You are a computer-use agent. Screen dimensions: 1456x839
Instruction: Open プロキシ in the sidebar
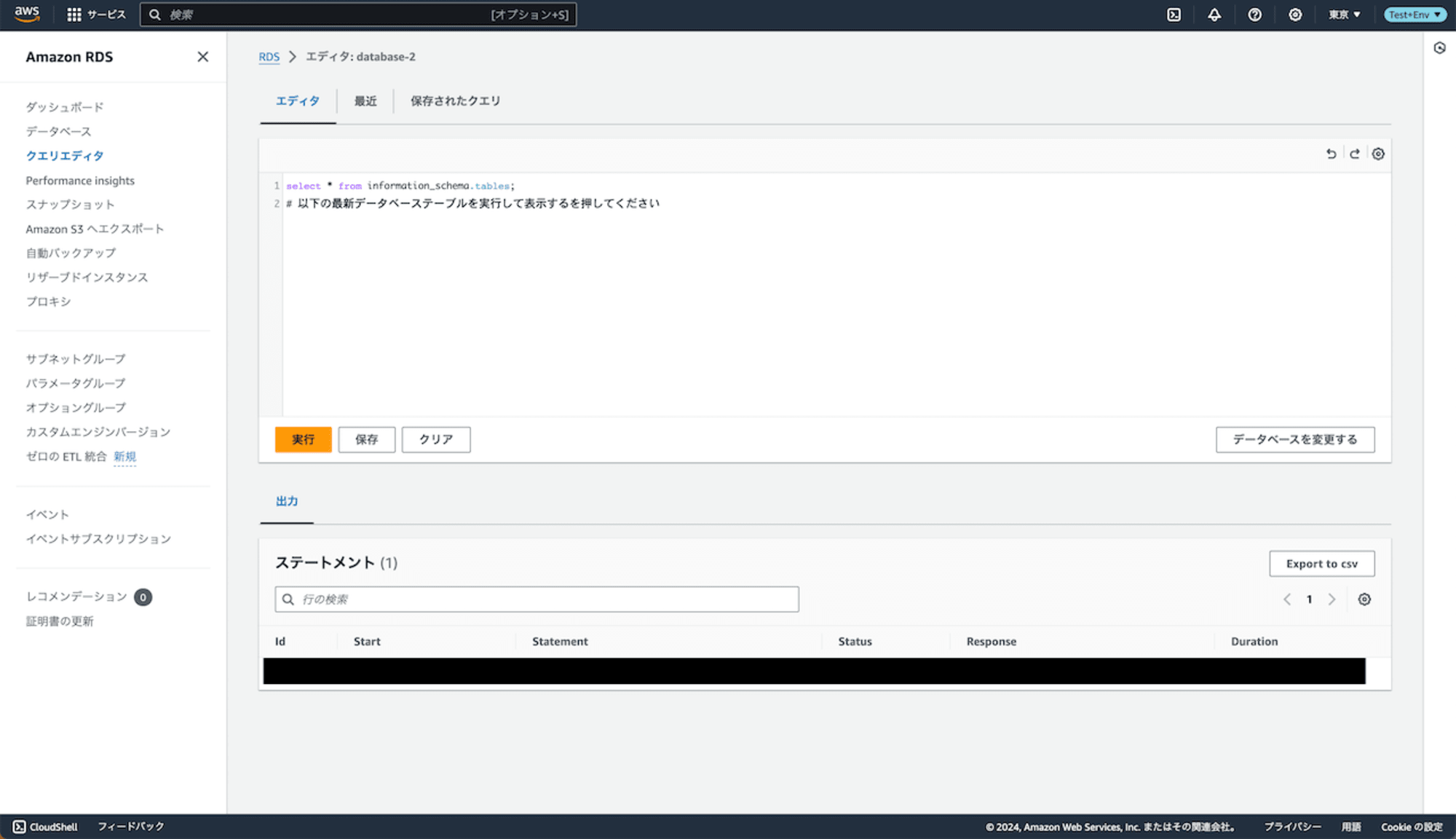(48, 302)
